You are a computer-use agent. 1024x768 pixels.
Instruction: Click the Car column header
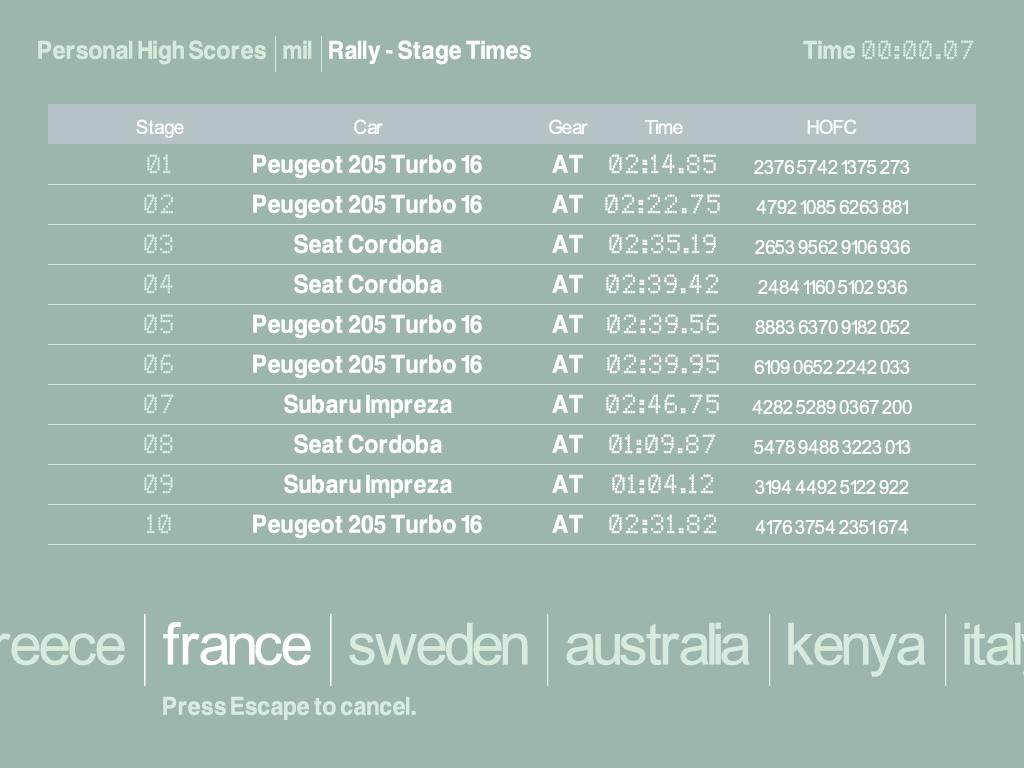(x=367, y=127)
